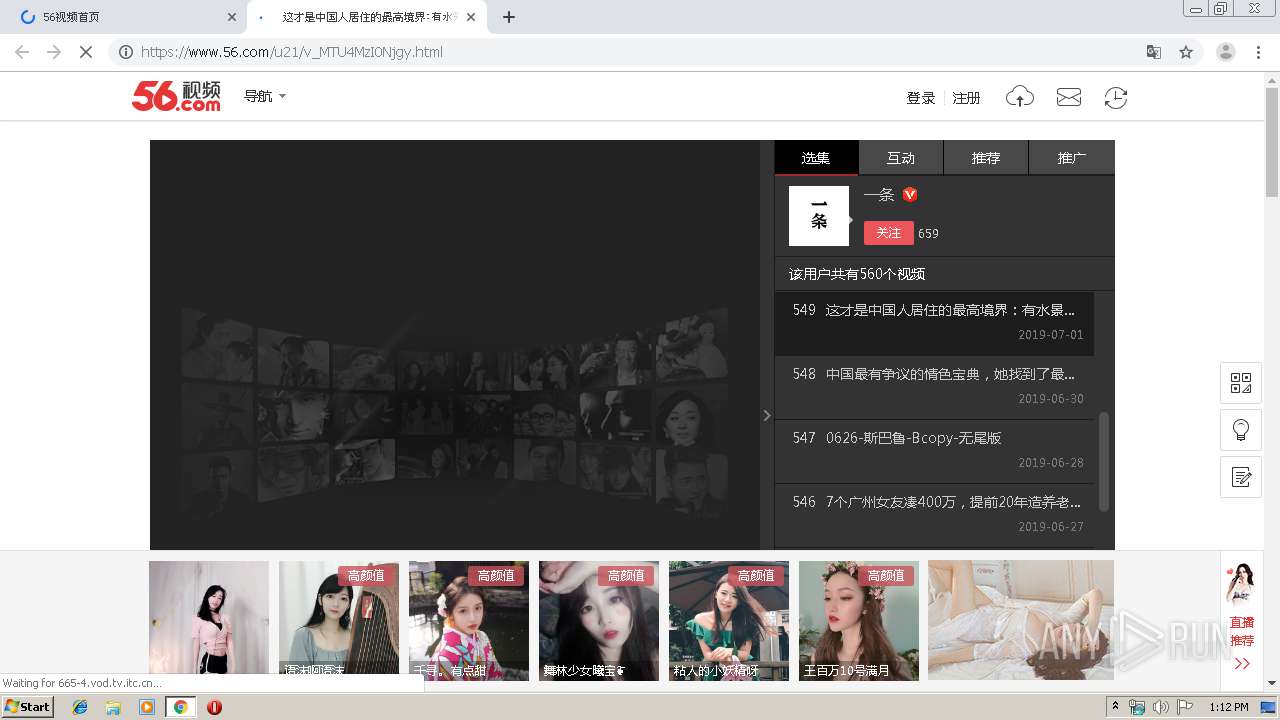Open first live stream thumbnail in pink
Screen dimensions: 1280x720
[x=209, y=620]
